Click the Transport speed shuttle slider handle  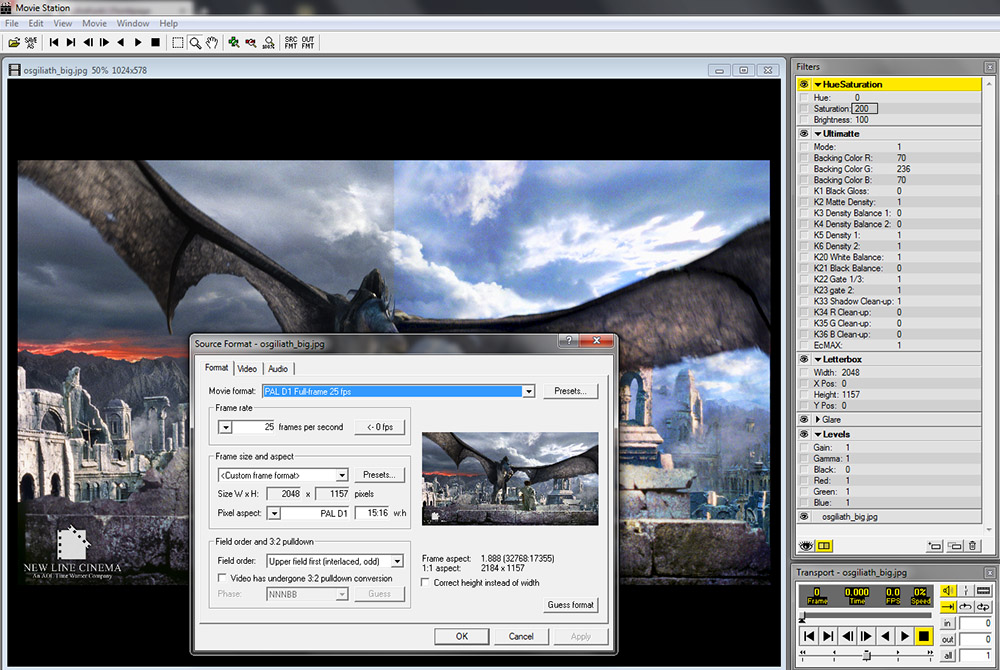pos(866,655)
